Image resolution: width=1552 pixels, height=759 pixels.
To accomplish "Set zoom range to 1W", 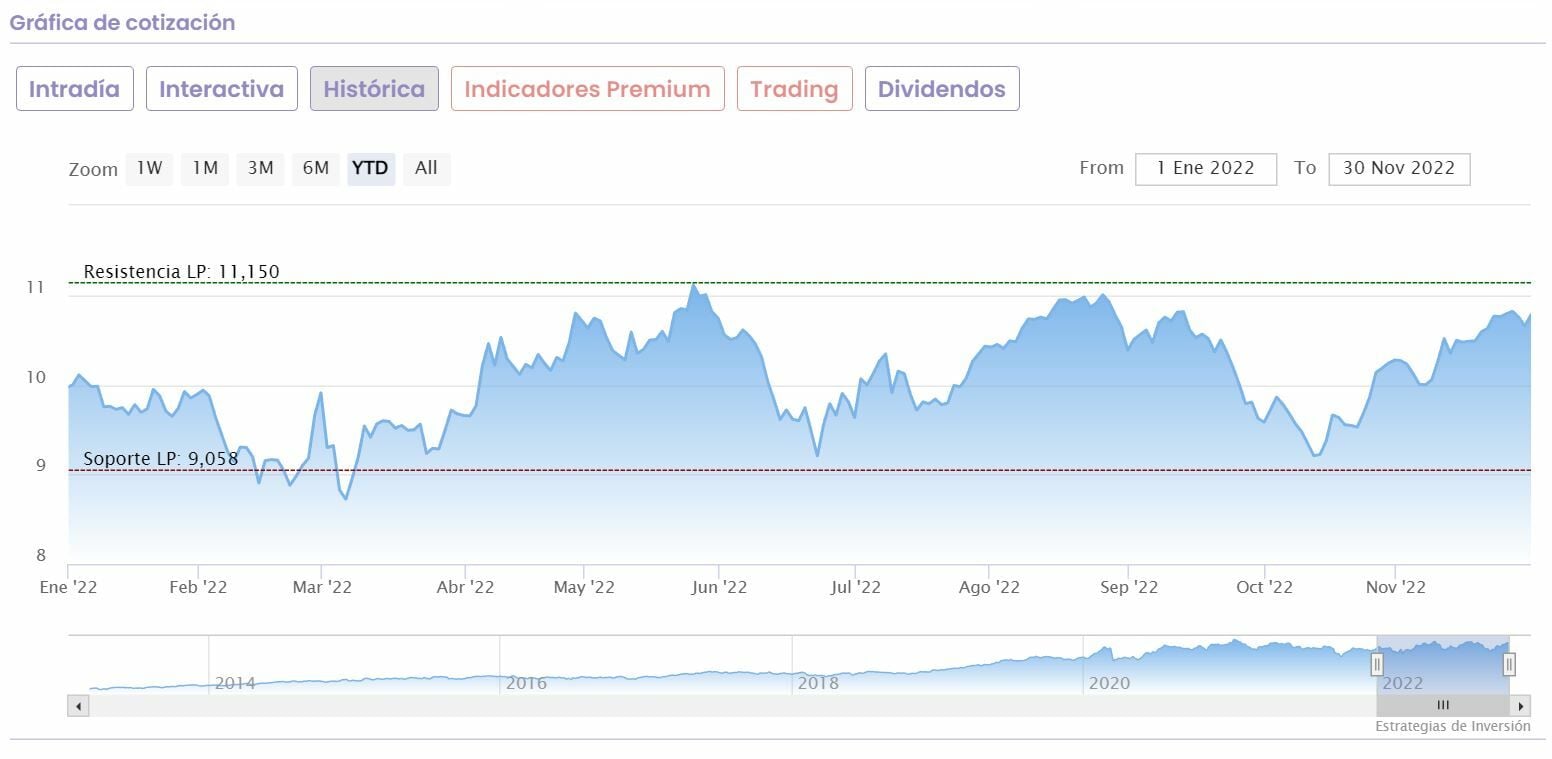I will click(149, 168).
